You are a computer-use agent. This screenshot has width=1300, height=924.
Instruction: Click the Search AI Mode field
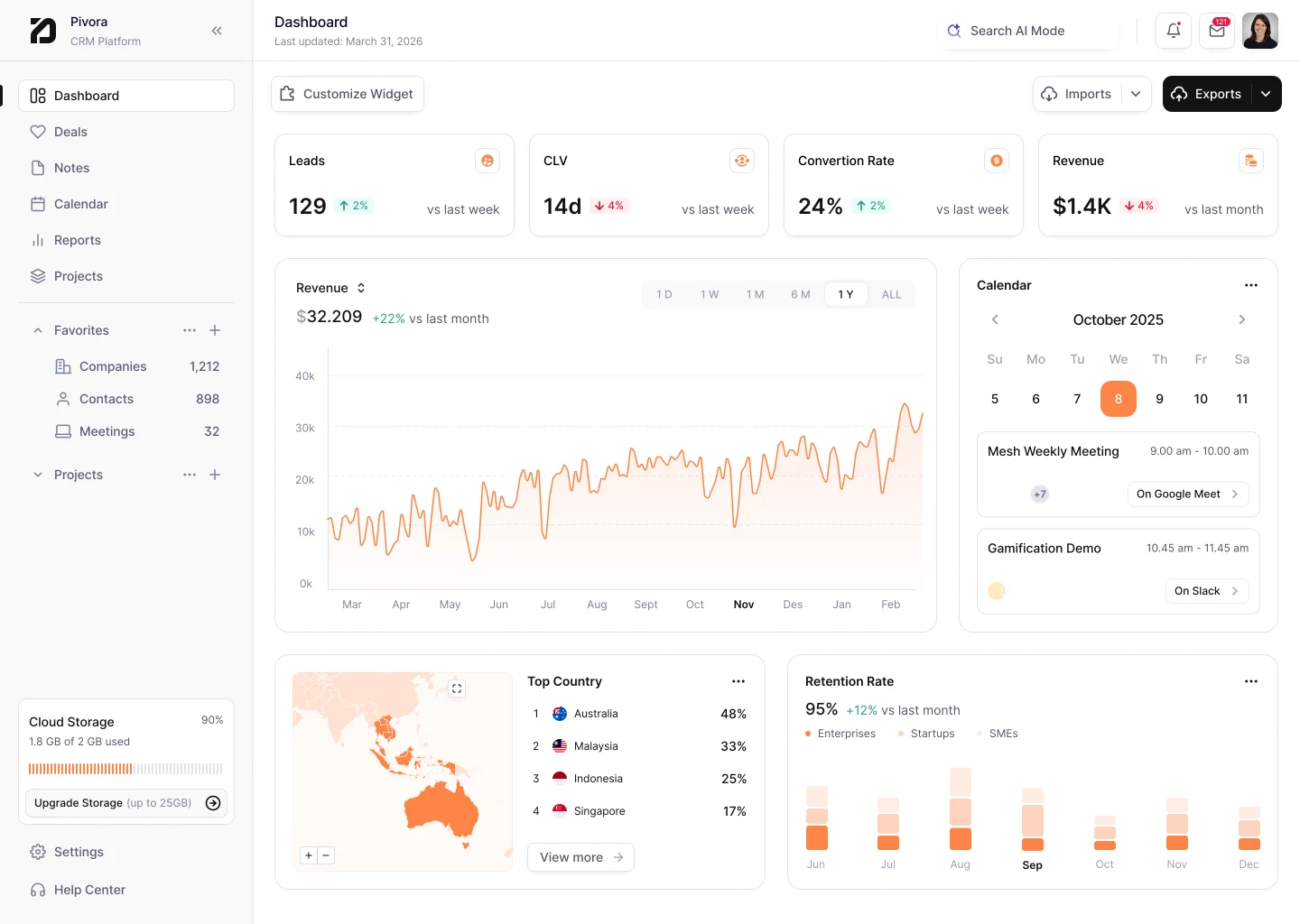click(x=1028, y=31)
